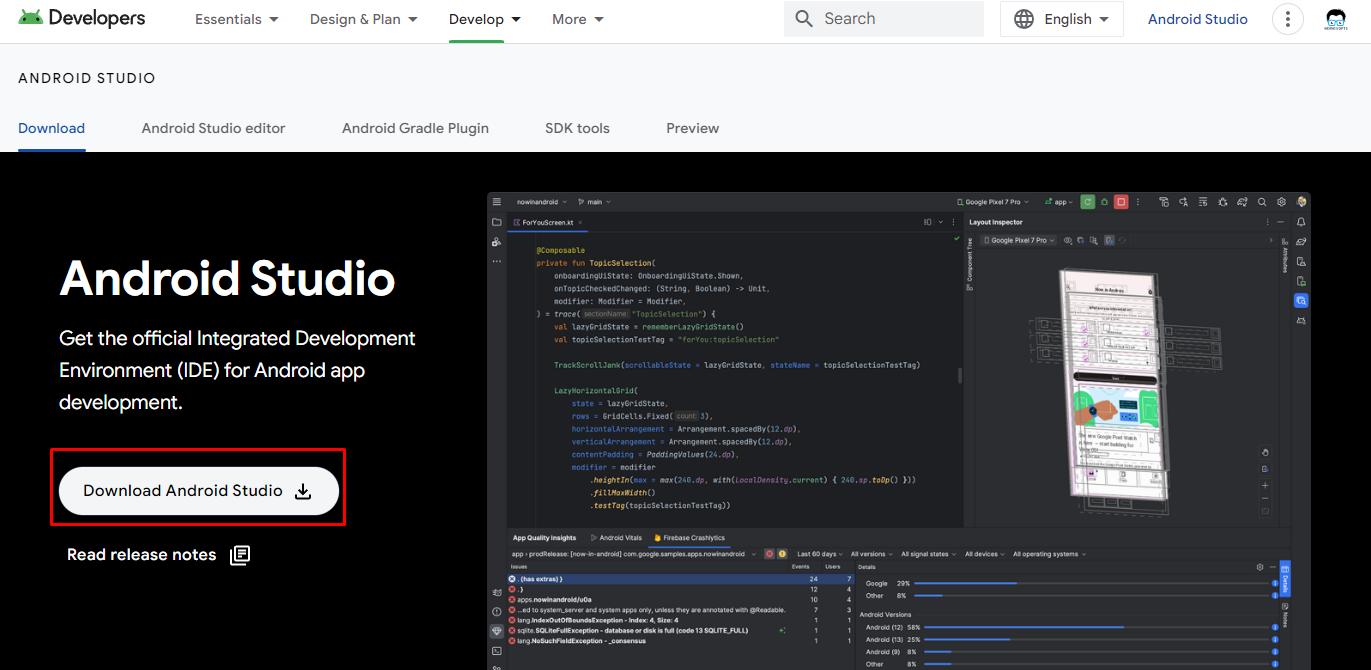Open the English language selector
1371x670 pixels.
coord(1062,19)
